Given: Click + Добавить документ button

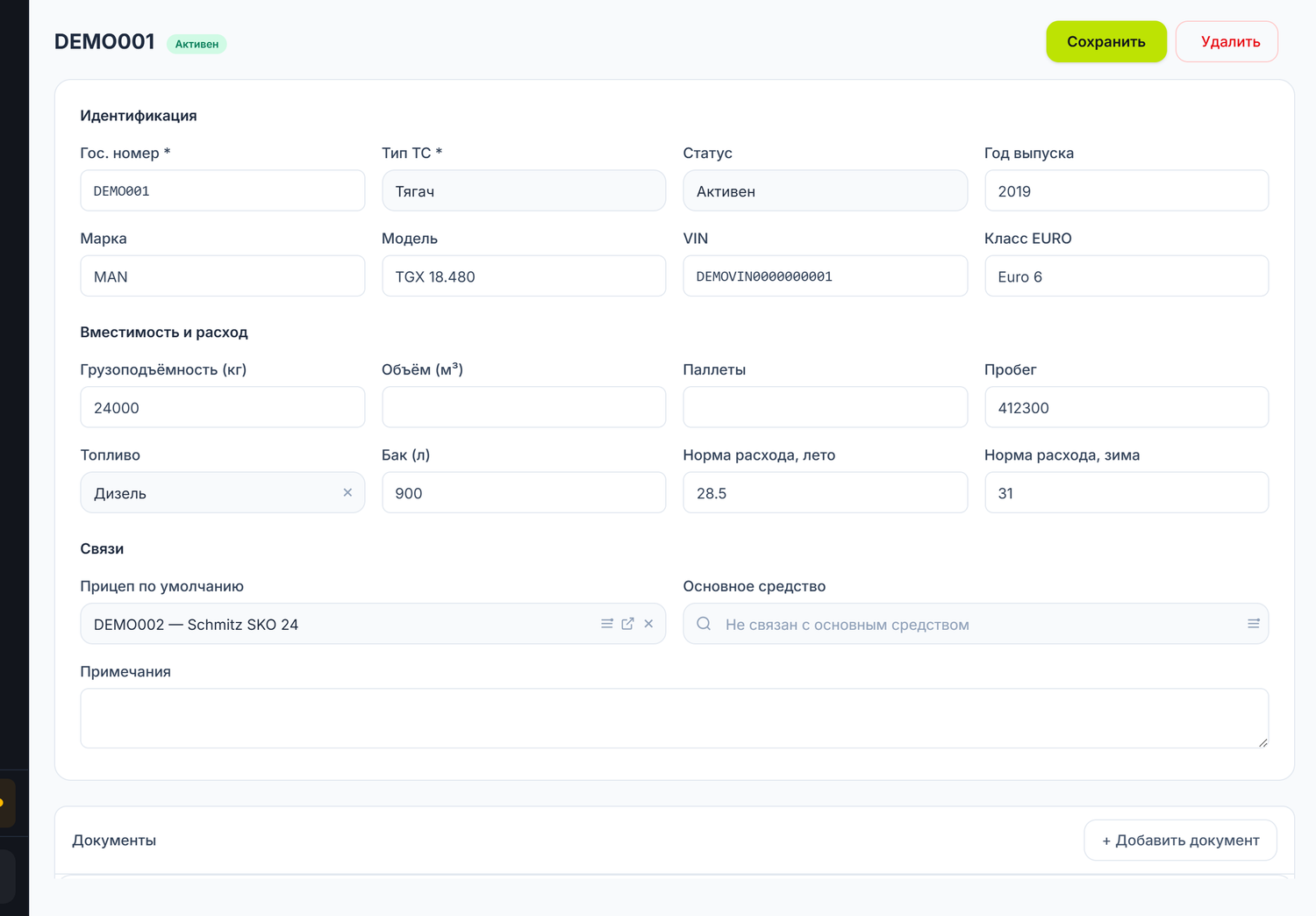Looking at the screenshot, I should tap(1180, 841).
